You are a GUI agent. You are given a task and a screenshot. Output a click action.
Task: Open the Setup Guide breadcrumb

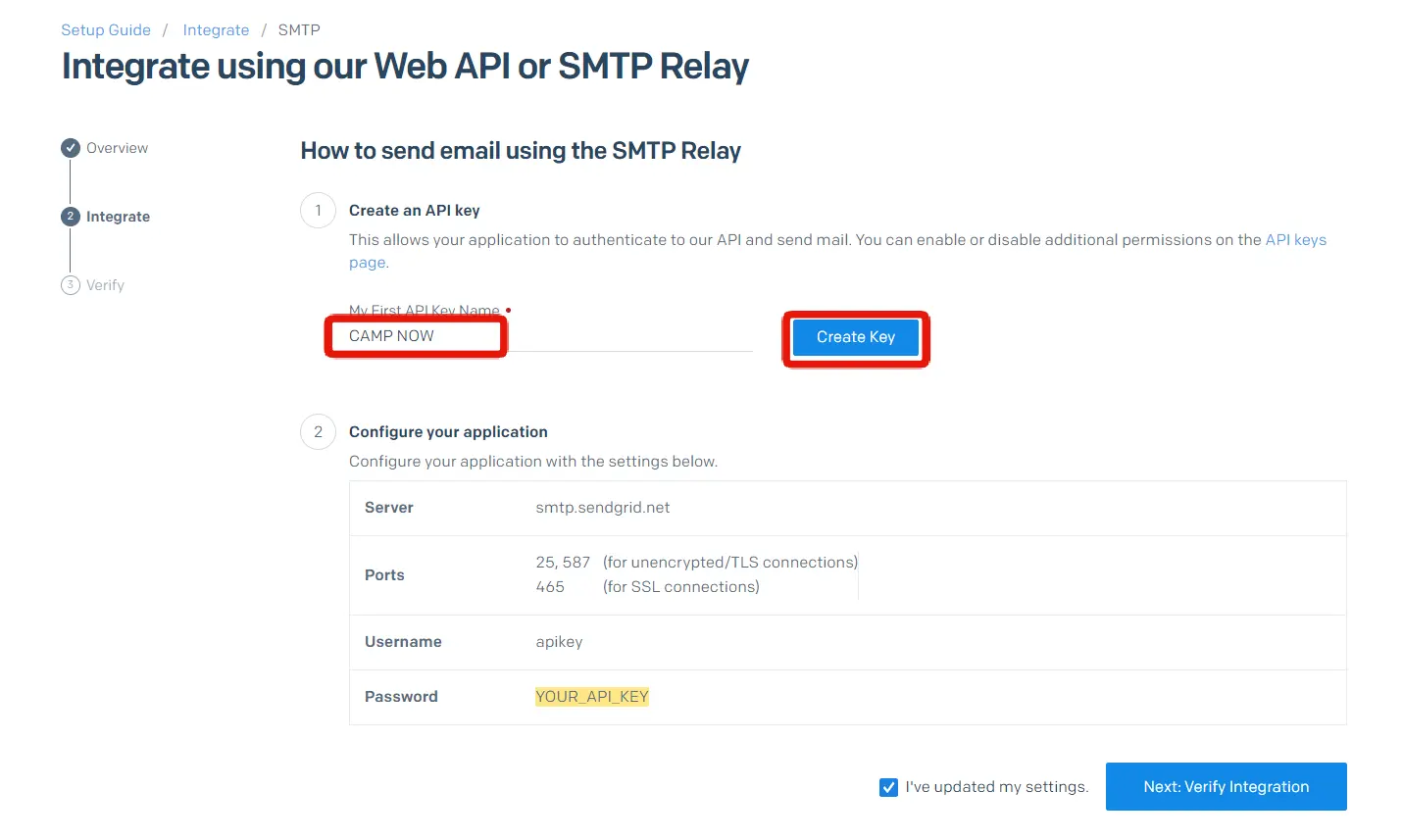[x=105, y=29]
